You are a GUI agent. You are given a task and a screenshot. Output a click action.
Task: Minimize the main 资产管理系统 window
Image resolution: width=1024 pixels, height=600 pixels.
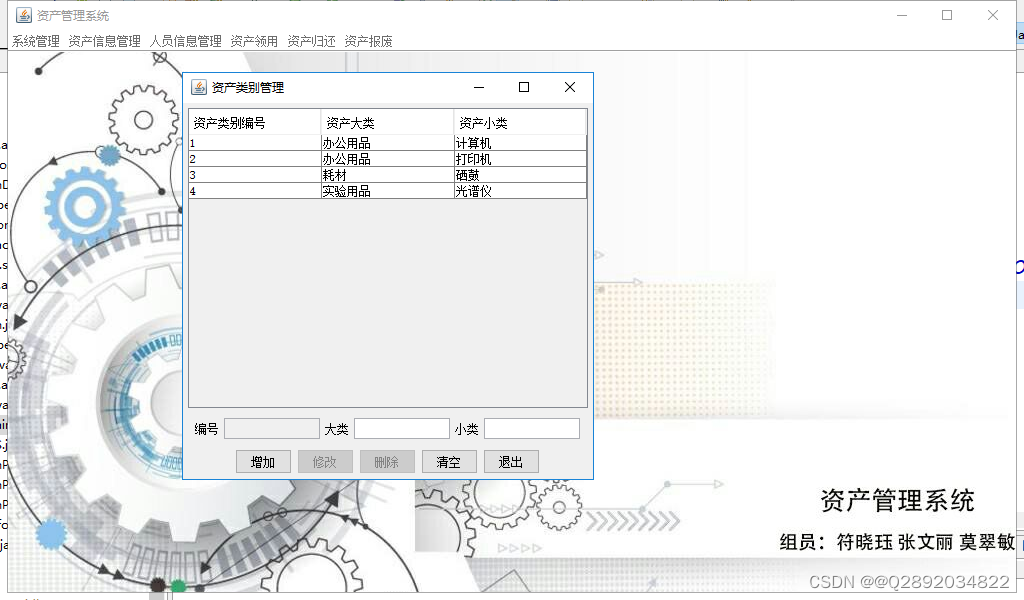coord(902,15)
